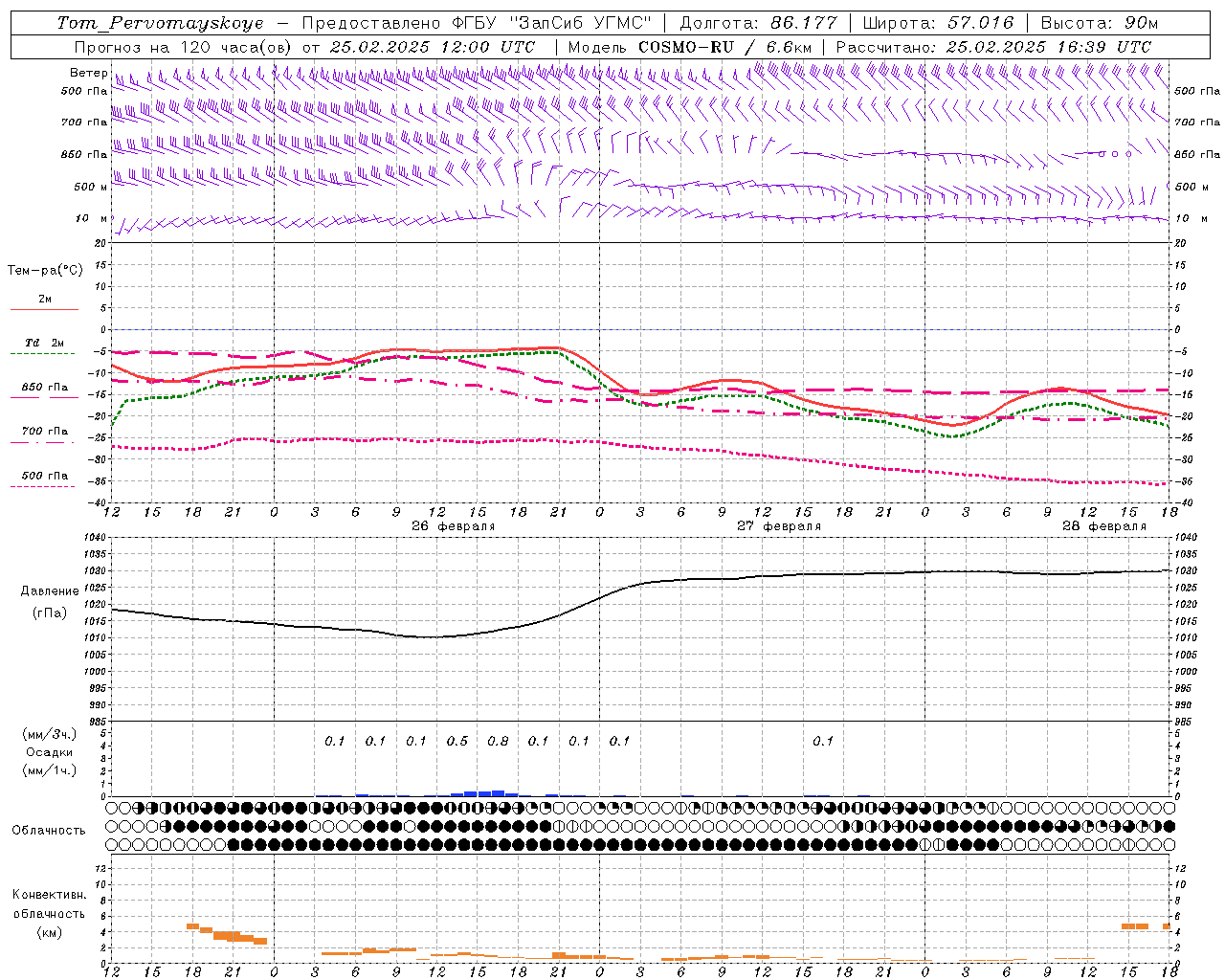The width and height of the screenshot is (1225, 980).
Task: Click the (гПа) unit under Давление
Action: (50, 613)
